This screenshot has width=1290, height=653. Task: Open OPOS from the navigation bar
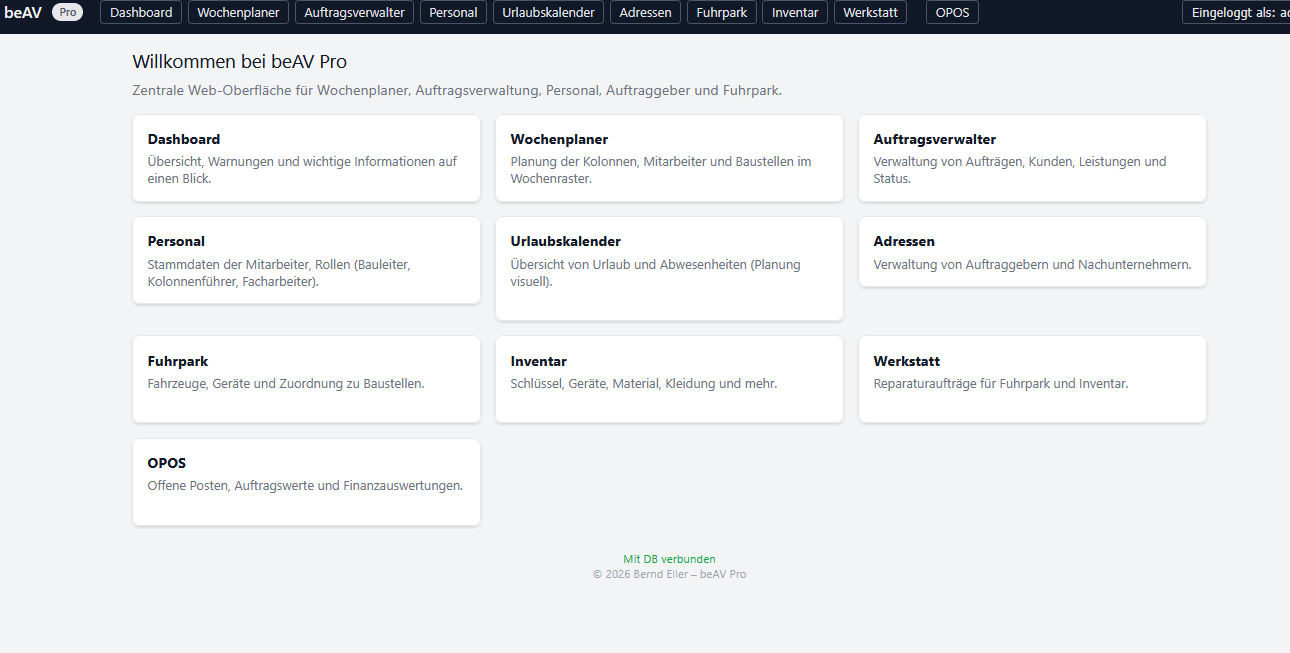point(951,12)
